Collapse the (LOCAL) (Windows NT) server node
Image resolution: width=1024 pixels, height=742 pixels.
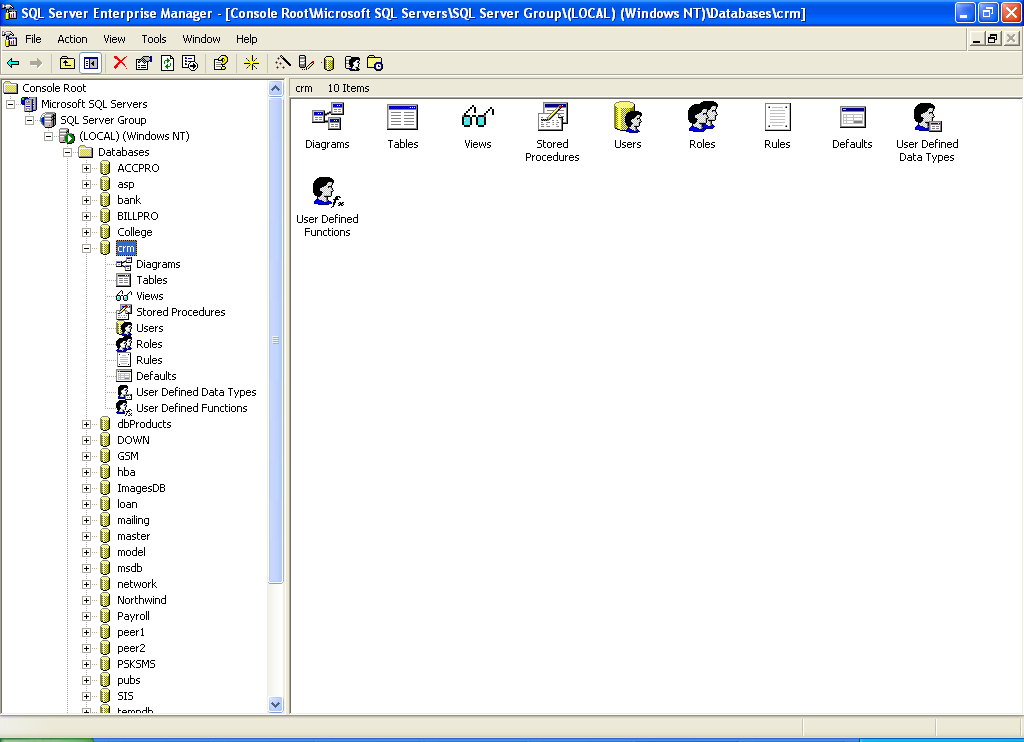[48, 136]
